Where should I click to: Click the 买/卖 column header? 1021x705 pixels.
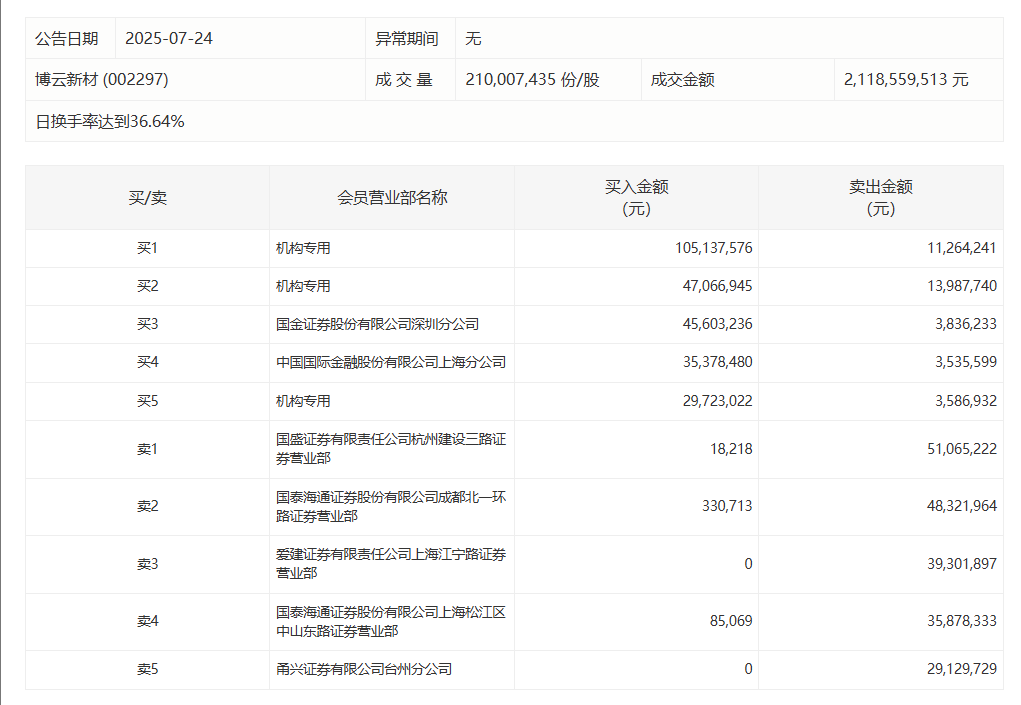(x=147, y=198)
